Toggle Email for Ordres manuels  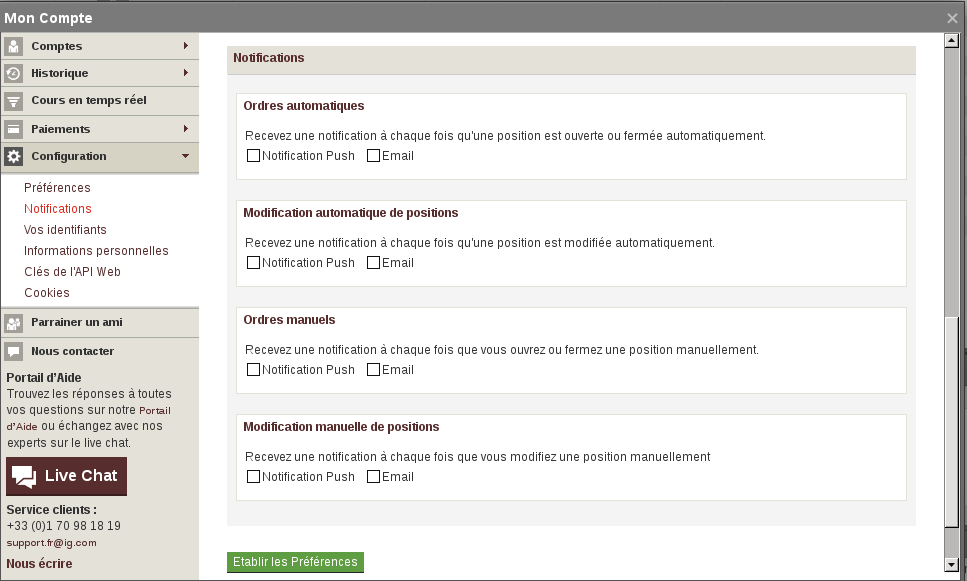point(373,369)
